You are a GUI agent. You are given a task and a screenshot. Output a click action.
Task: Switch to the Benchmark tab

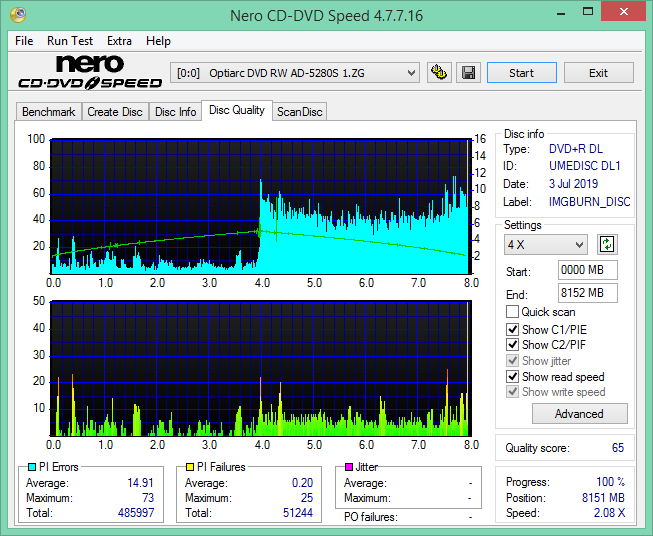49,112
